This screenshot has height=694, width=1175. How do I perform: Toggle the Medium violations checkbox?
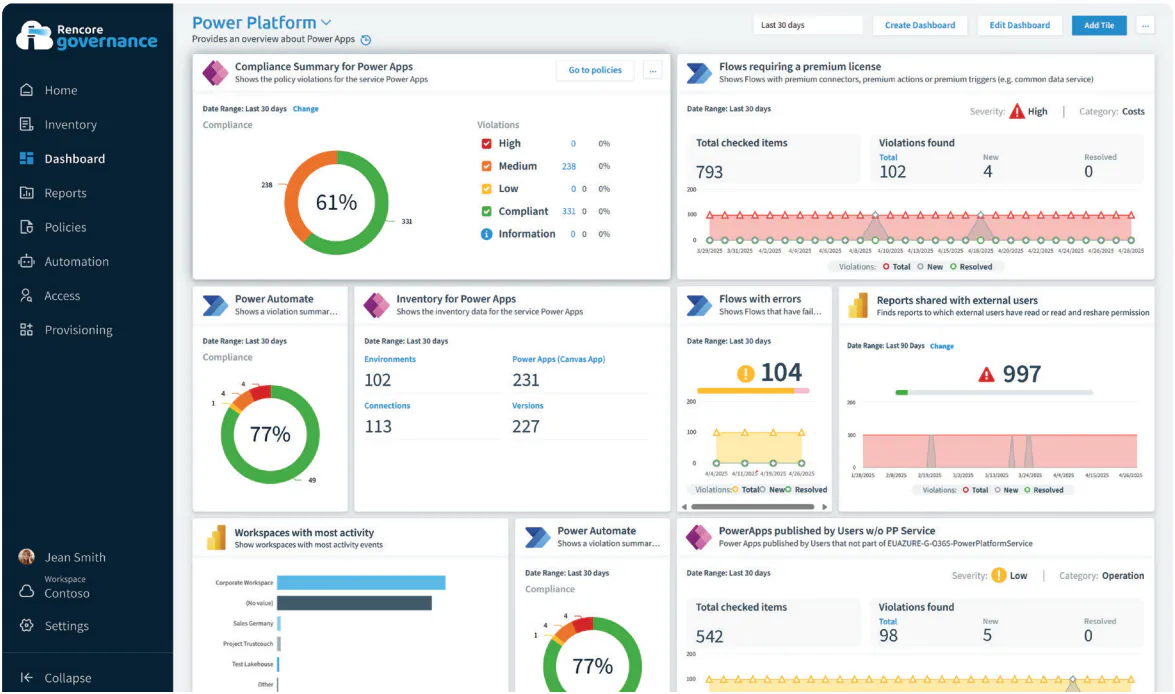(x=486, y=166)
